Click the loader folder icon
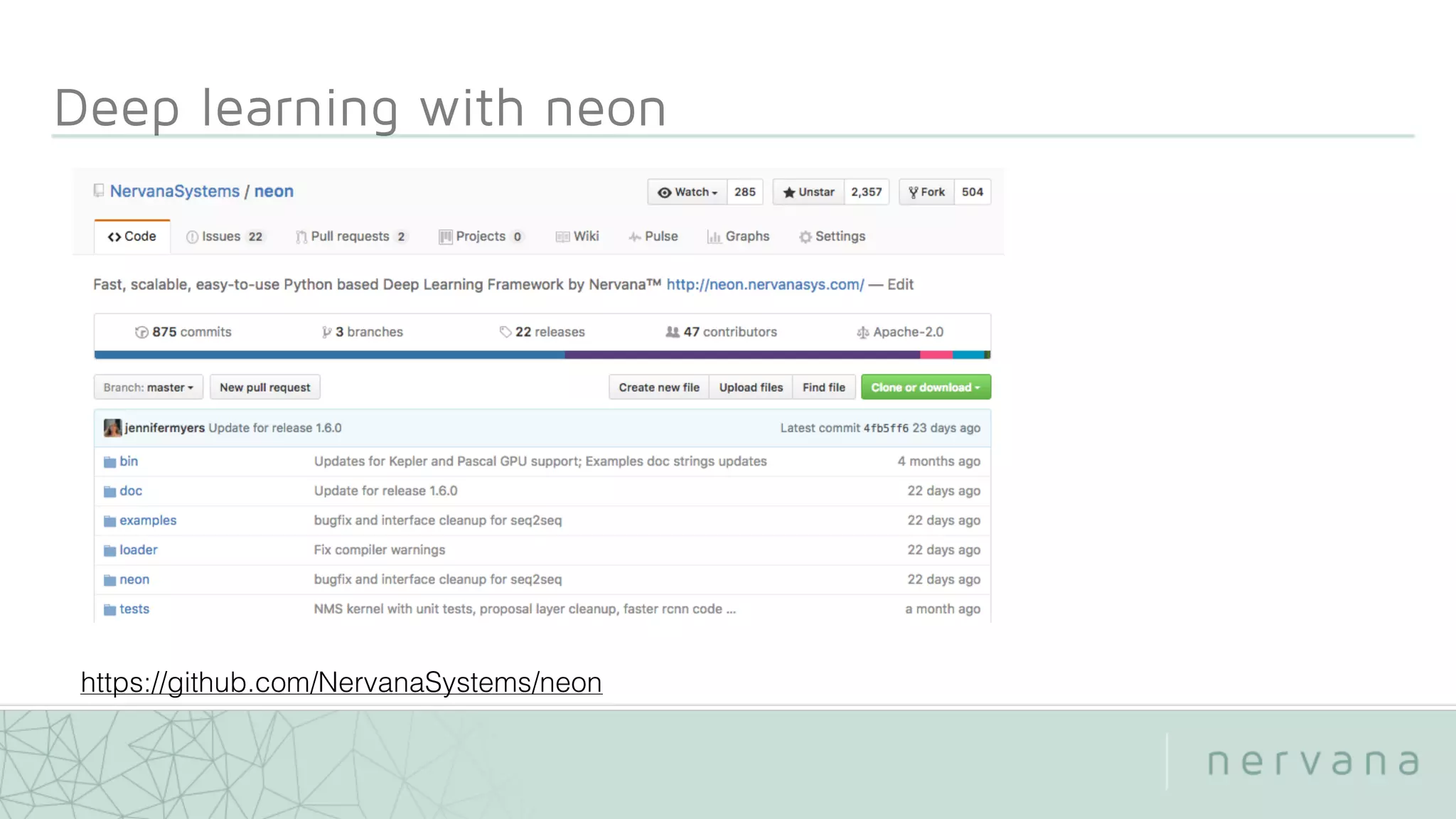 (x=109, y=550)
